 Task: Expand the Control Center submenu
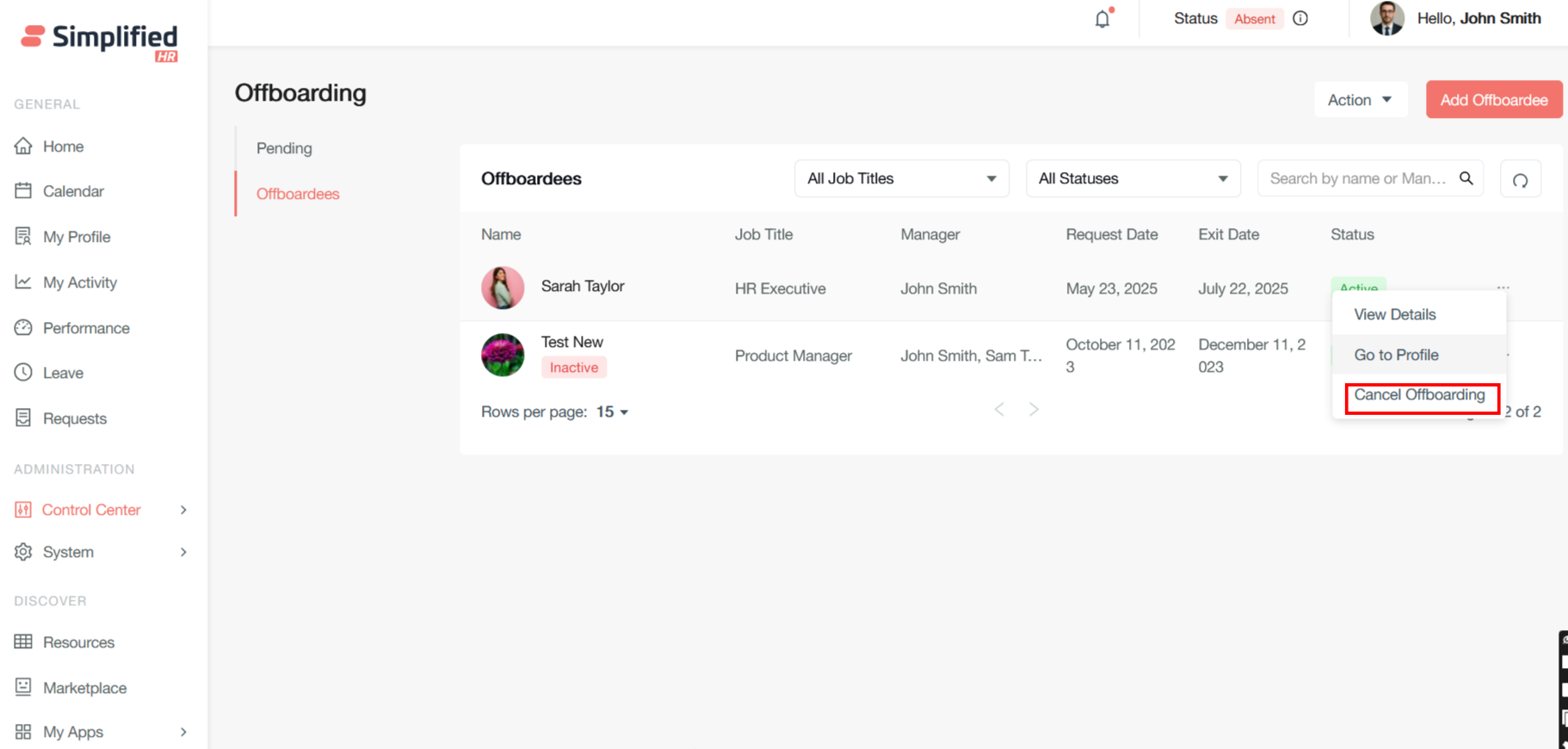click(182, 510)
